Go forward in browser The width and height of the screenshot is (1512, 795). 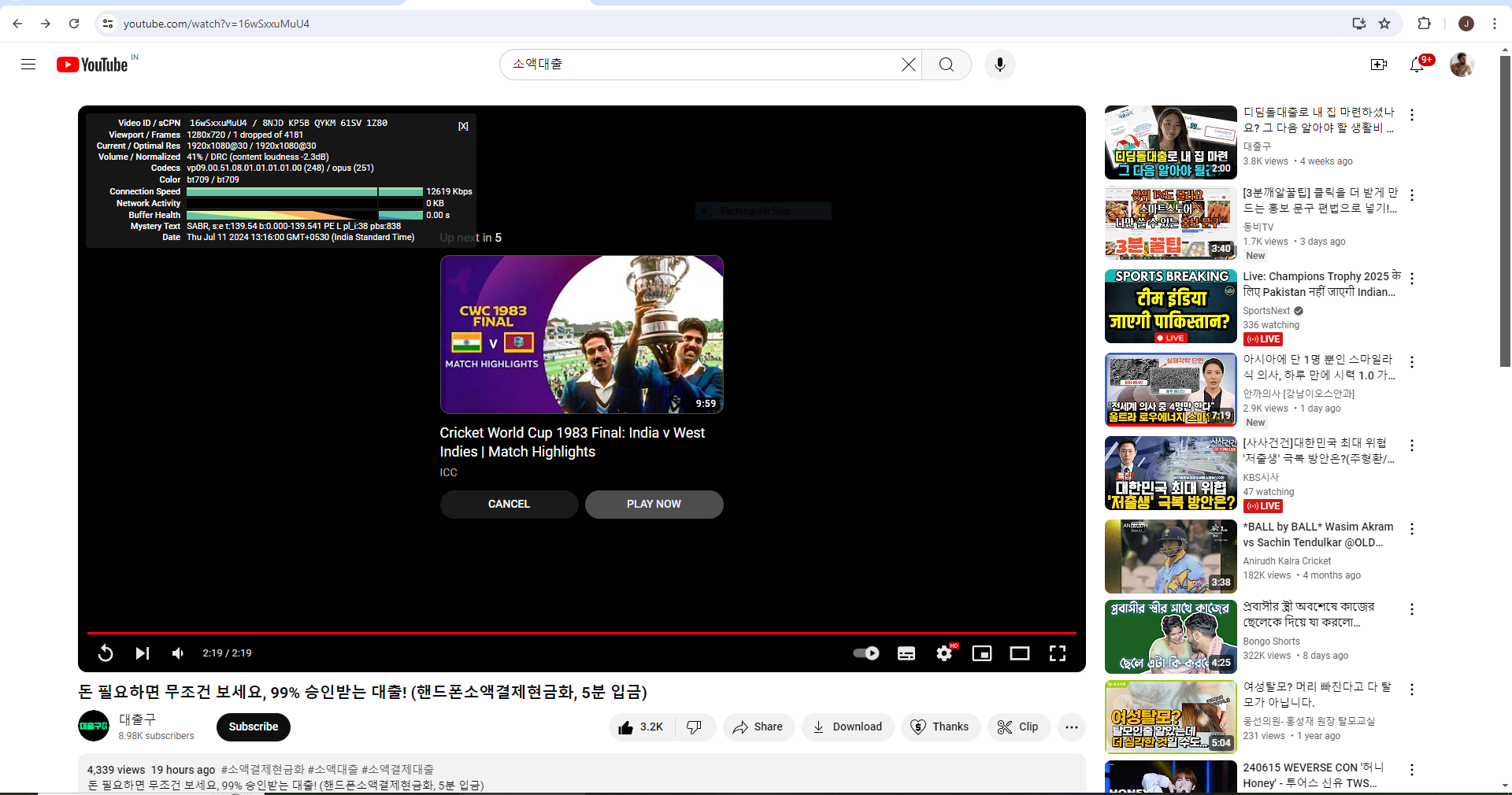click(46, 24)
